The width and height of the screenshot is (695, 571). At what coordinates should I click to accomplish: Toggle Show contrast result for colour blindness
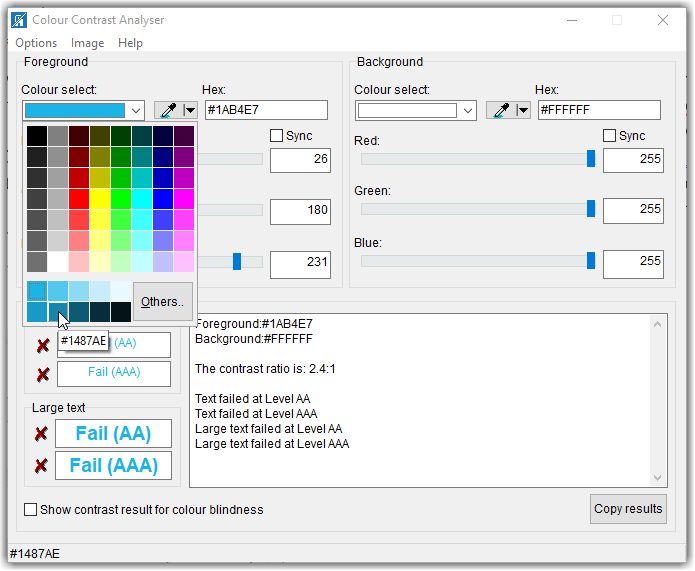[x=32, y=510]
